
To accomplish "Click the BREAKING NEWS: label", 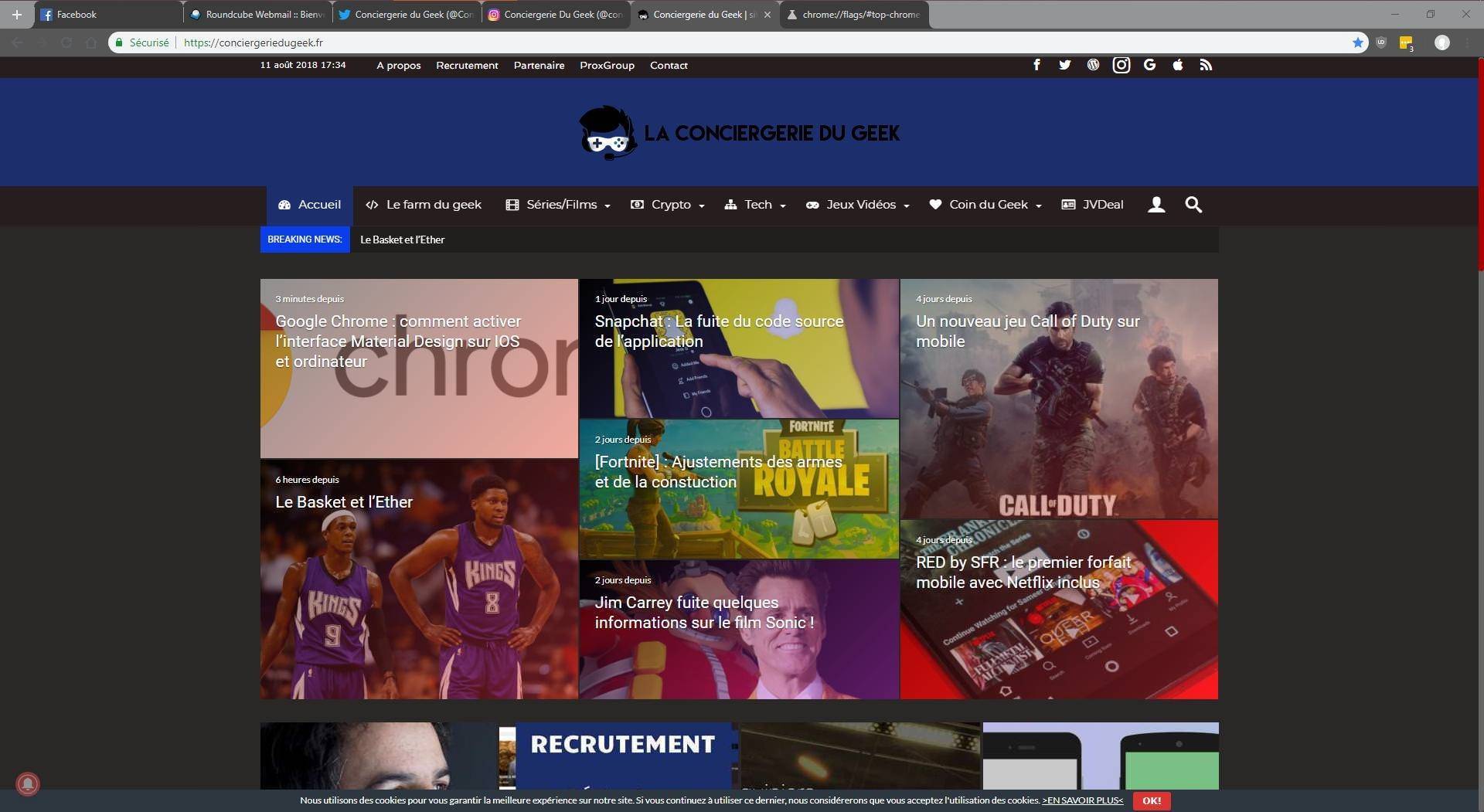I will tap(305, 240).
